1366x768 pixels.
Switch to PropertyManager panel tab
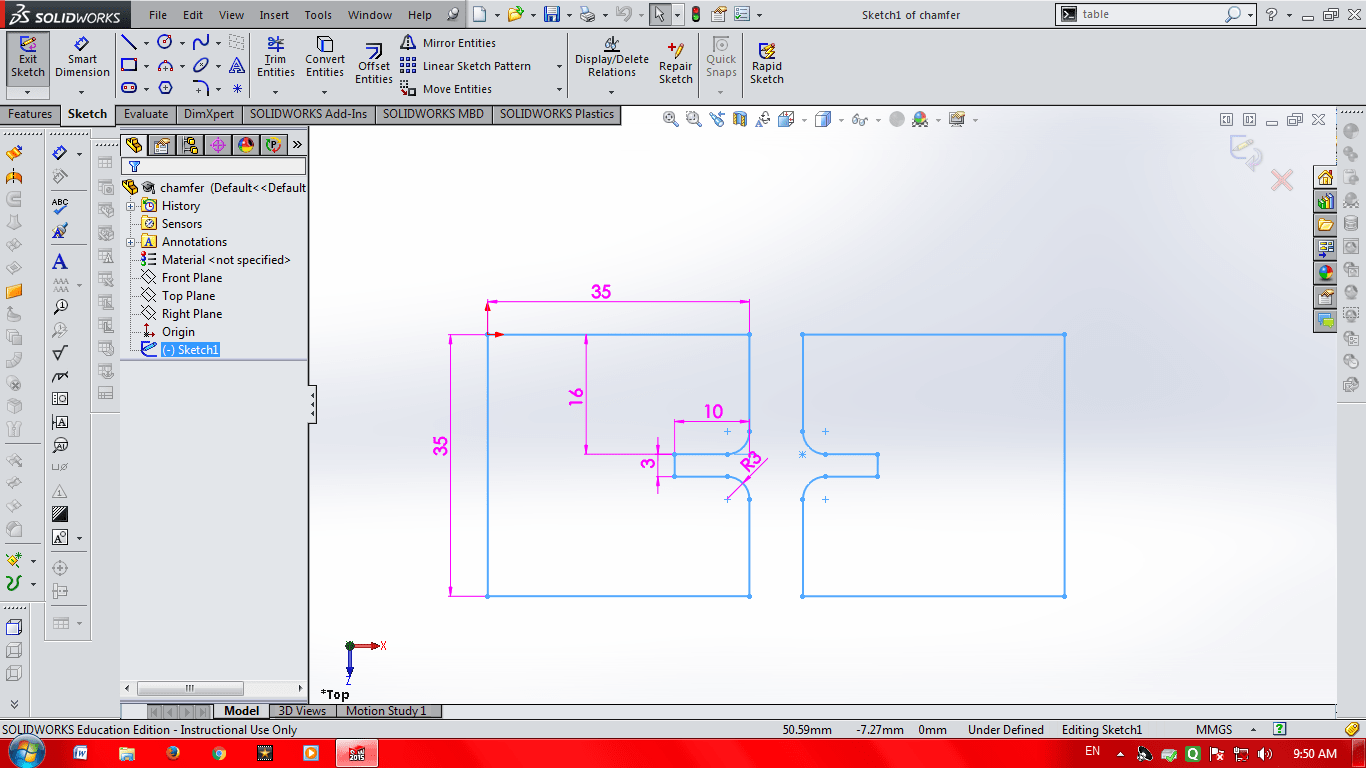tap(162, 145)
